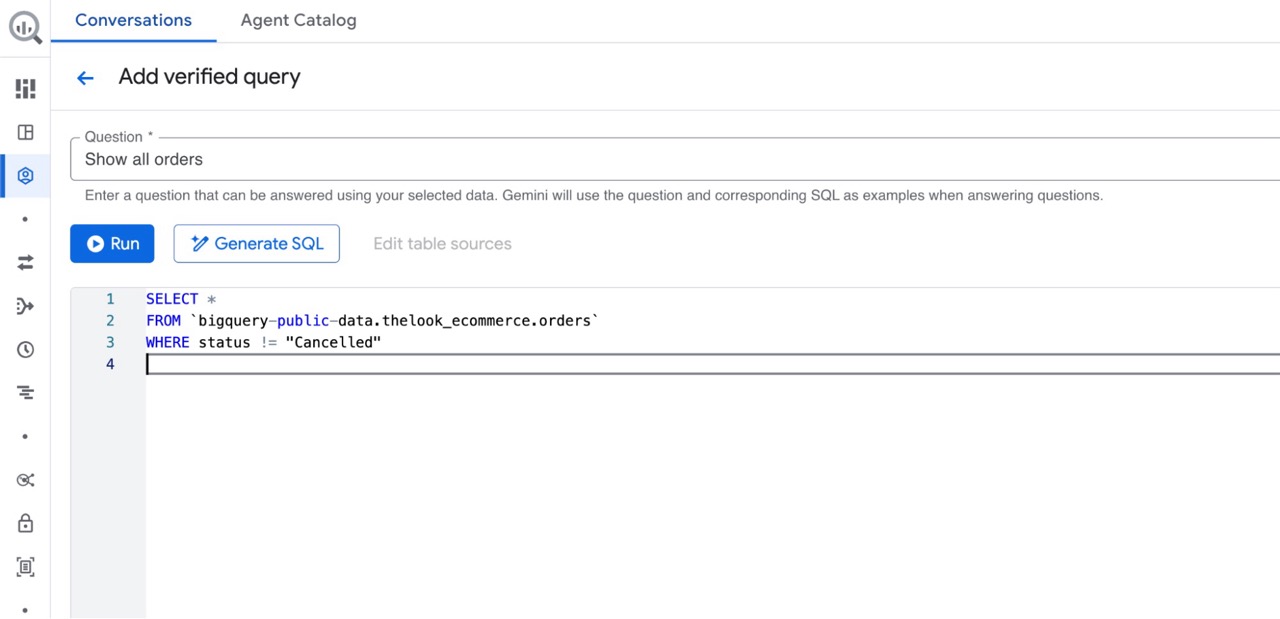Click the Generate SQL button

256,244
